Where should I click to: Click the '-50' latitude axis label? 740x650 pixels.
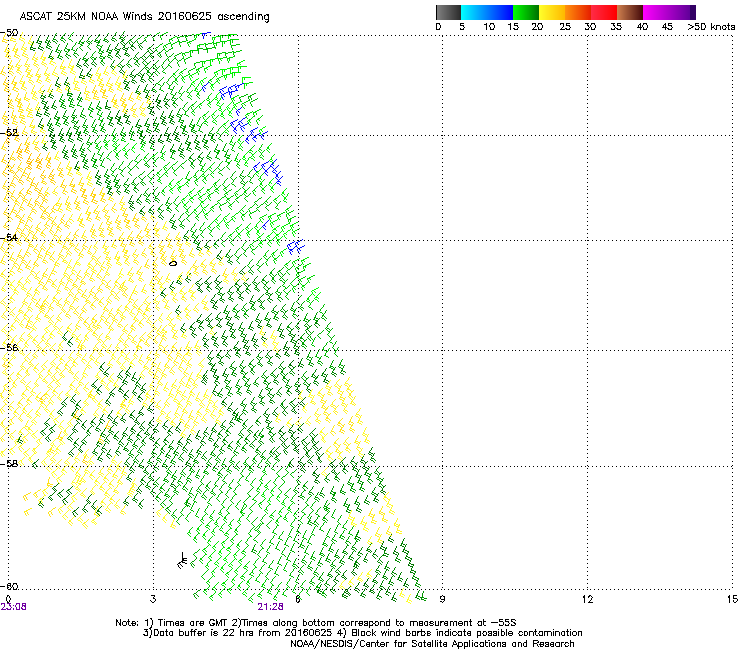(9, 33)
